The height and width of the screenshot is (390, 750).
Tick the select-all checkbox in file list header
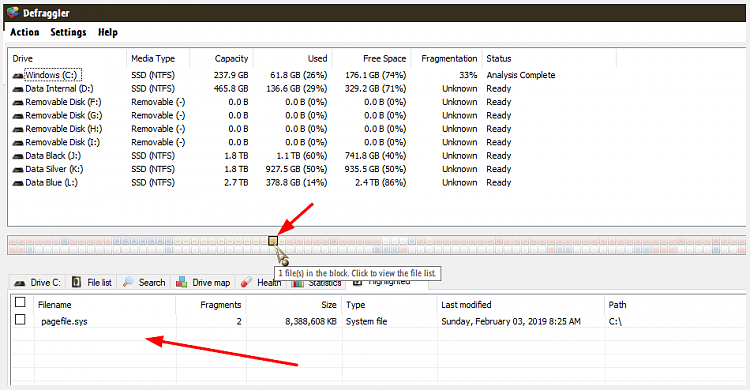[x=20, y=302]
